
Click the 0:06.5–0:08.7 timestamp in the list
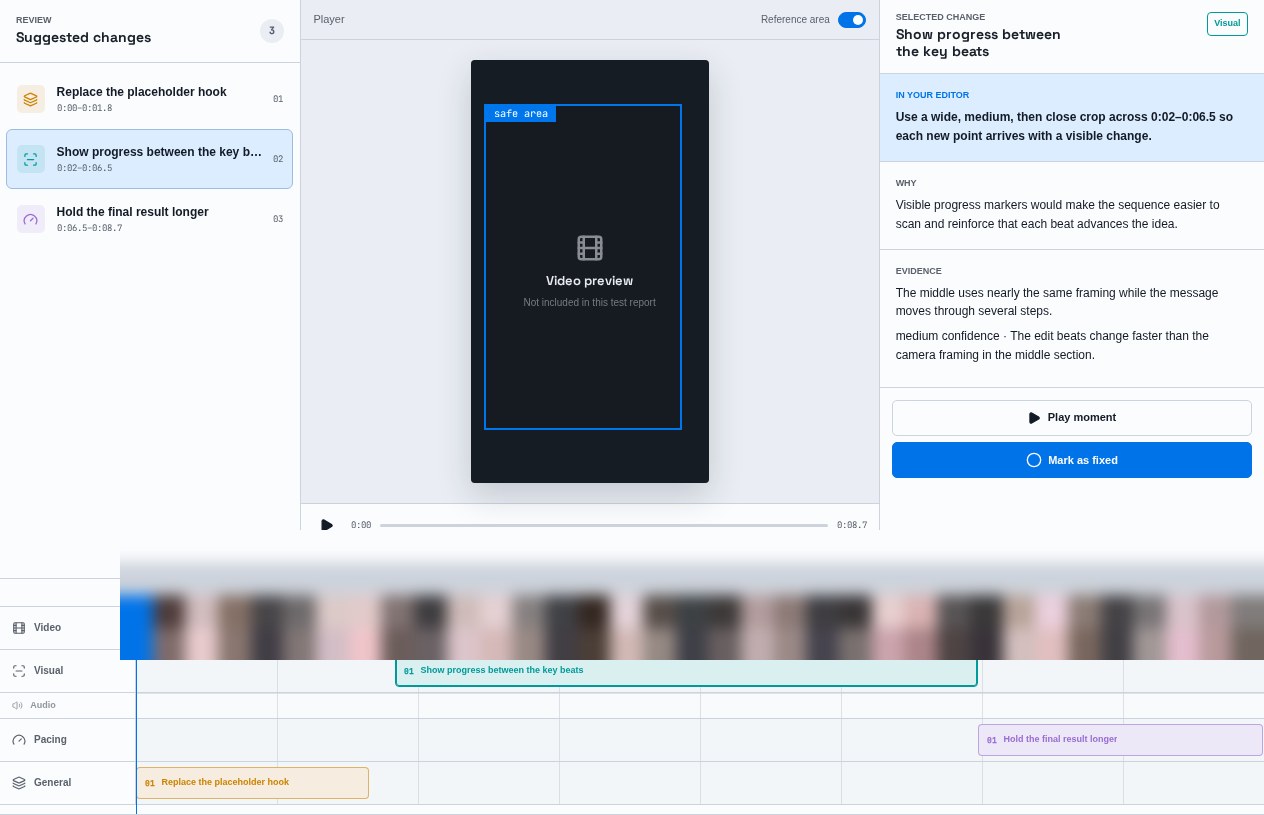[89, 228]
